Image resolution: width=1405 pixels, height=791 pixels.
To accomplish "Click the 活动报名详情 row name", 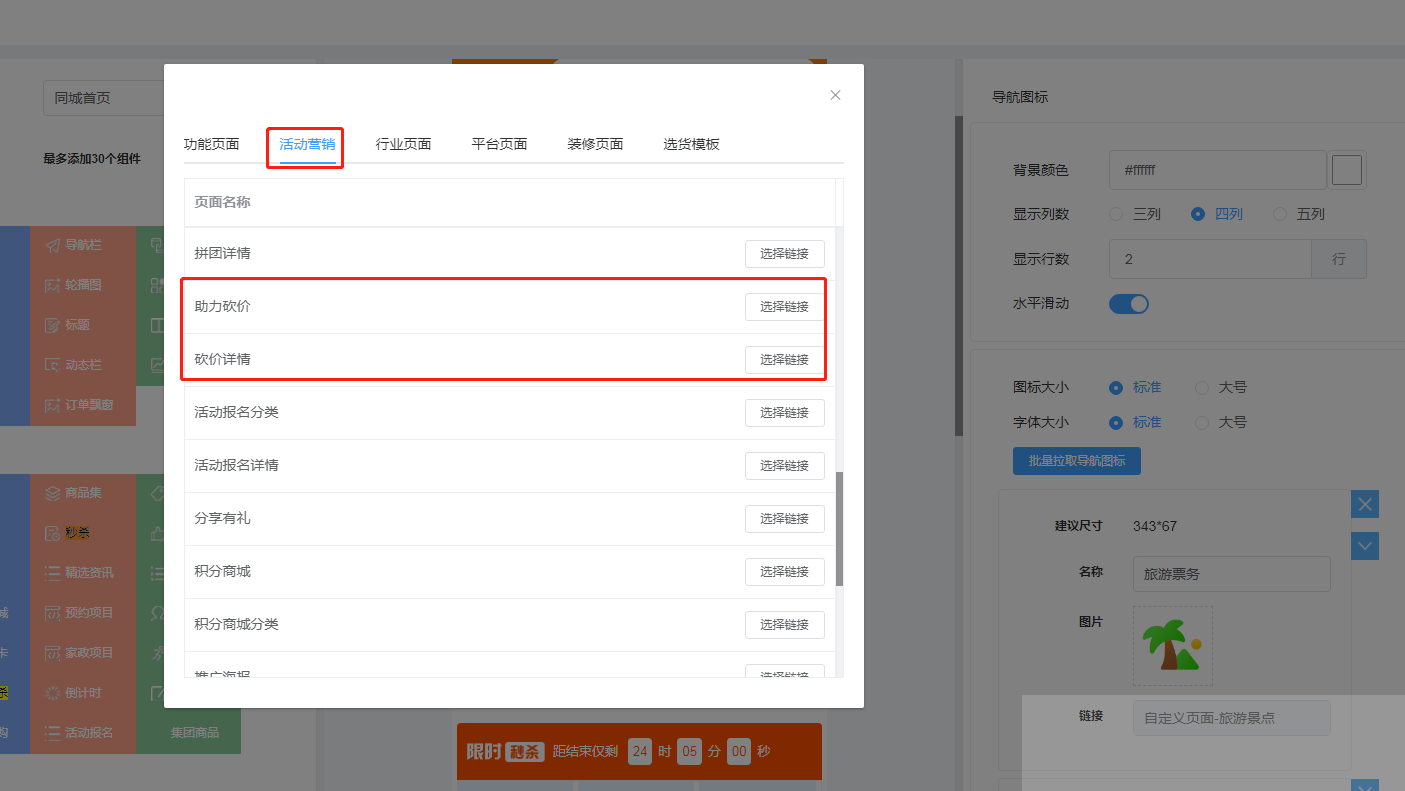I will pos(236,465).
